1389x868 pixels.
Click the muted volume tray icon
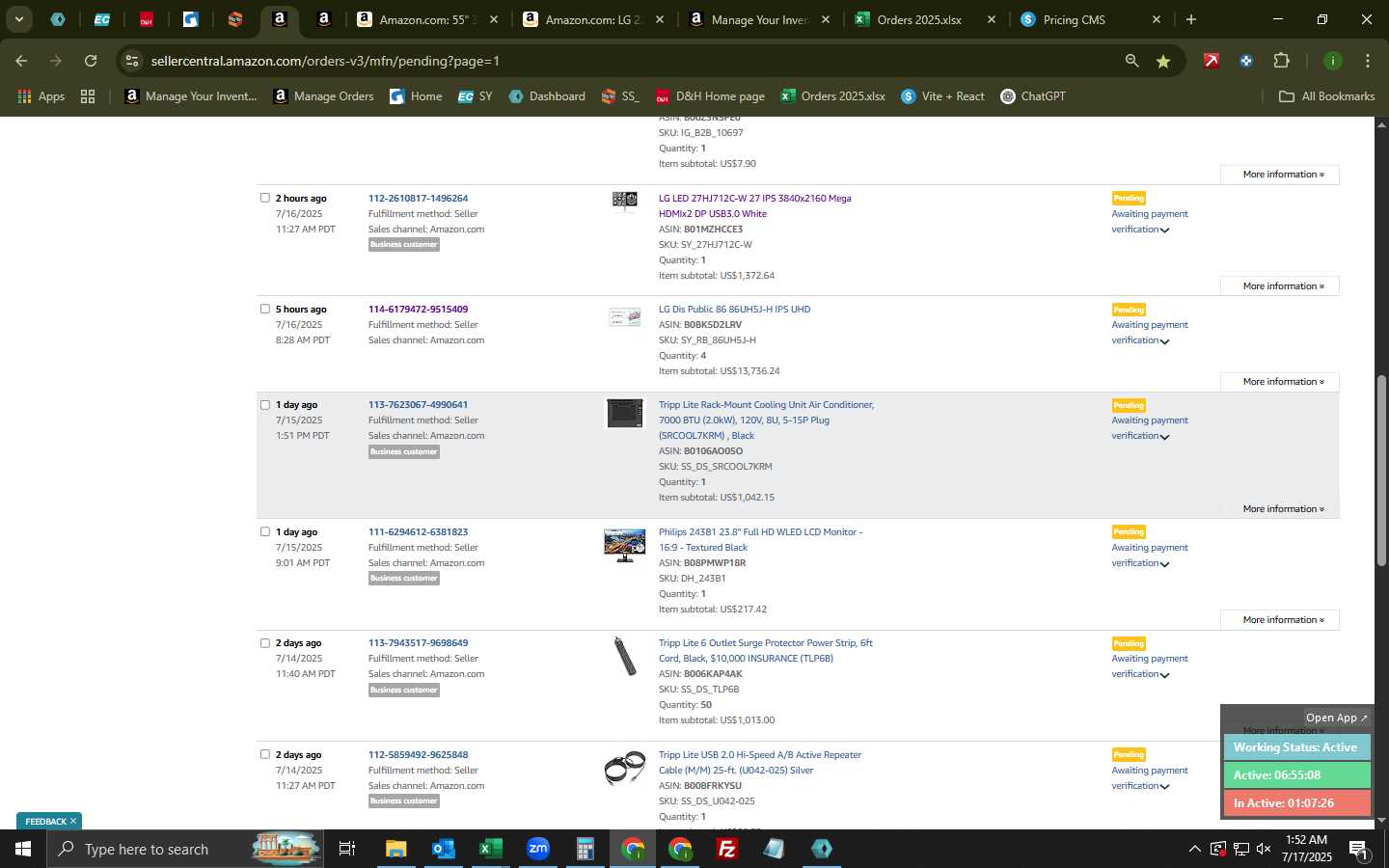click(x=1264, y=849)
